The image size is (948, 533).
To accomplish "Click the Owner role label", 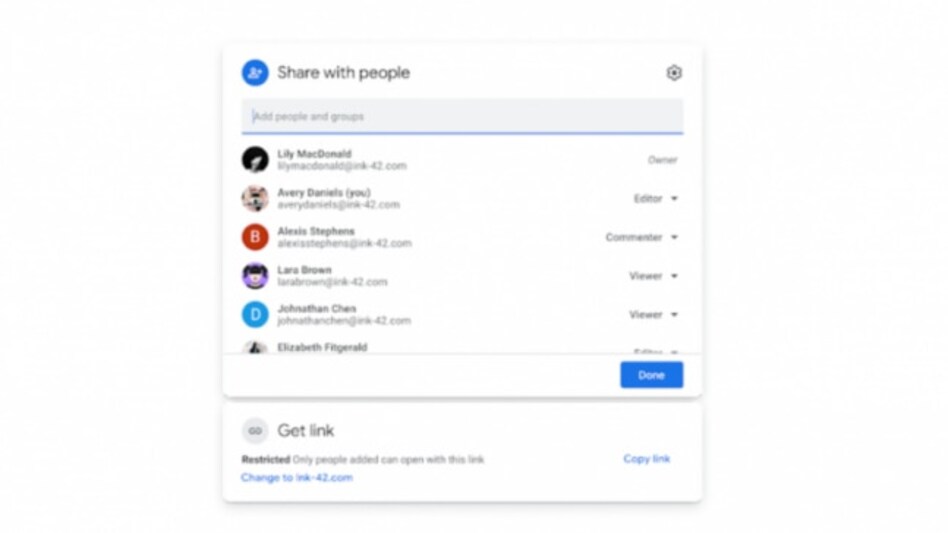I will click(x=663, y=160).
